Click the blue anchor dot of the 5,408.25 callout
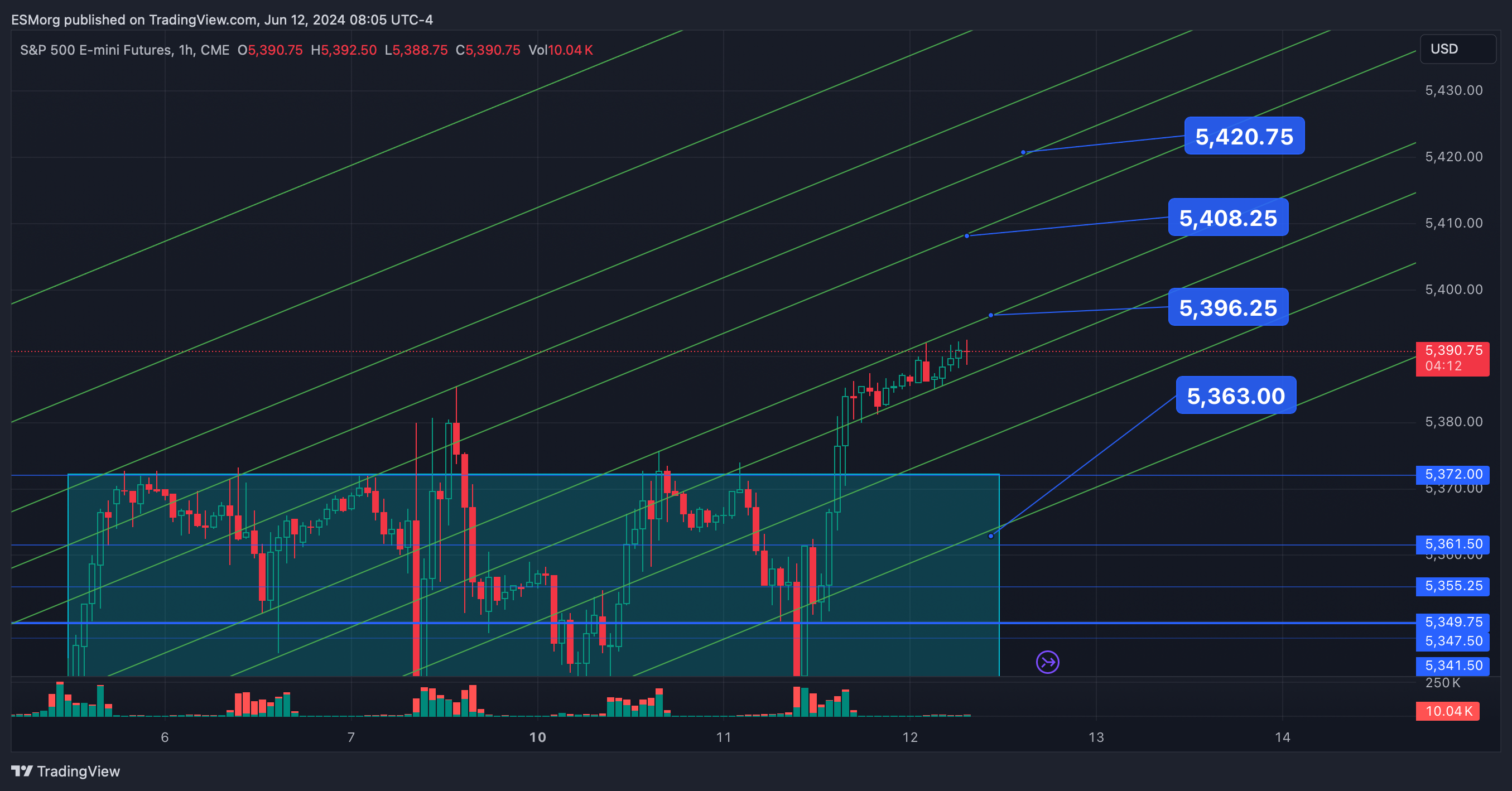 click(x=967, y=236)
